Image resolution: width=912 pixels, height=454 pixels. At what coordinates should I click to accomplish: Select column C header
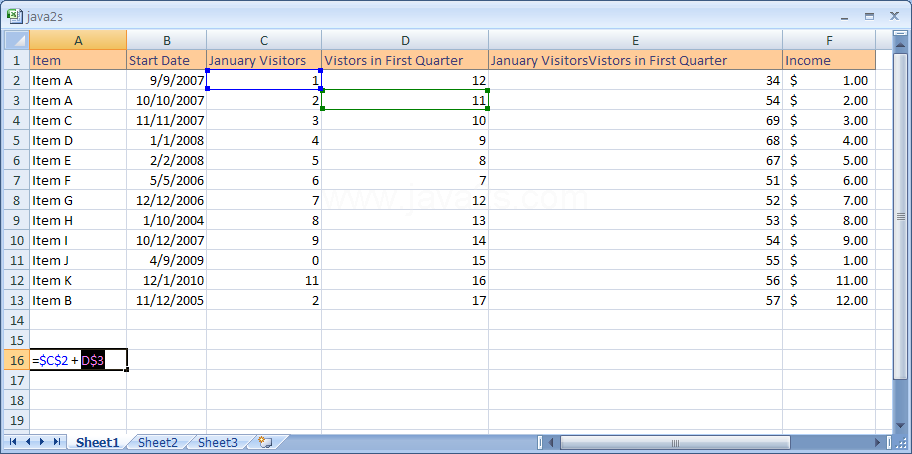264,40
